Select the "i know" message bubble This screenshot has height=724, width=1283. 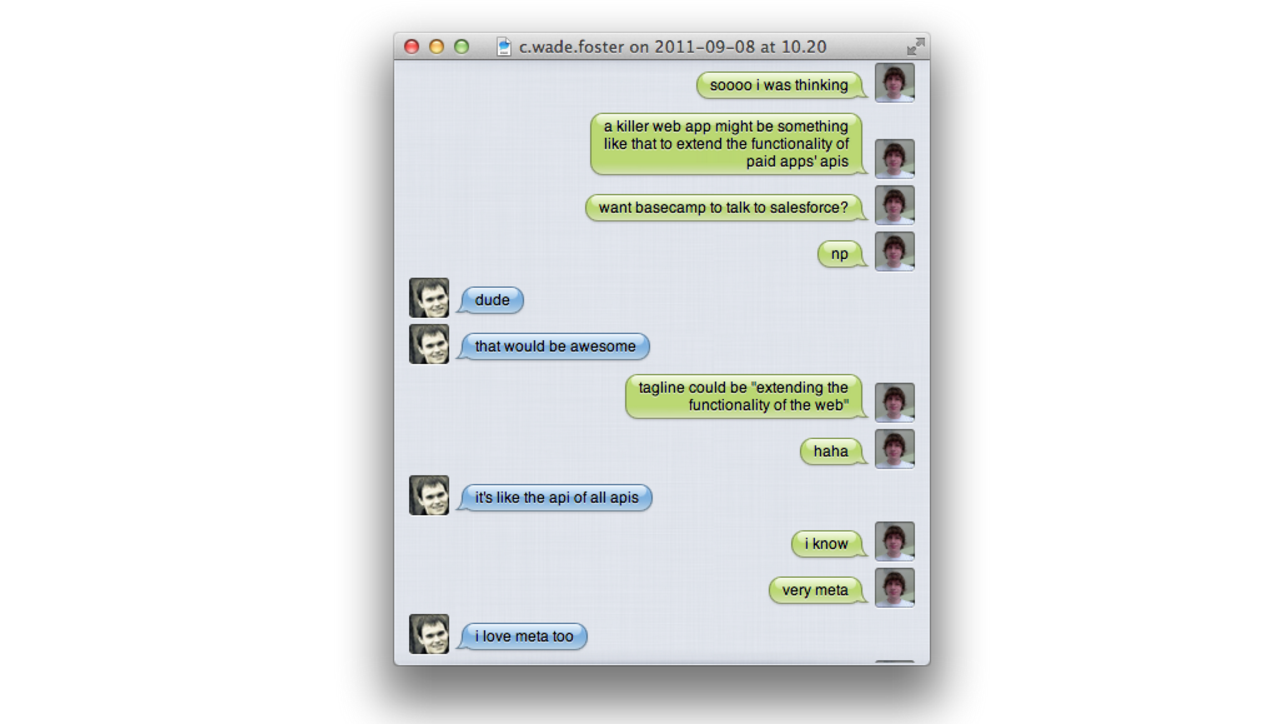[829, 544]
